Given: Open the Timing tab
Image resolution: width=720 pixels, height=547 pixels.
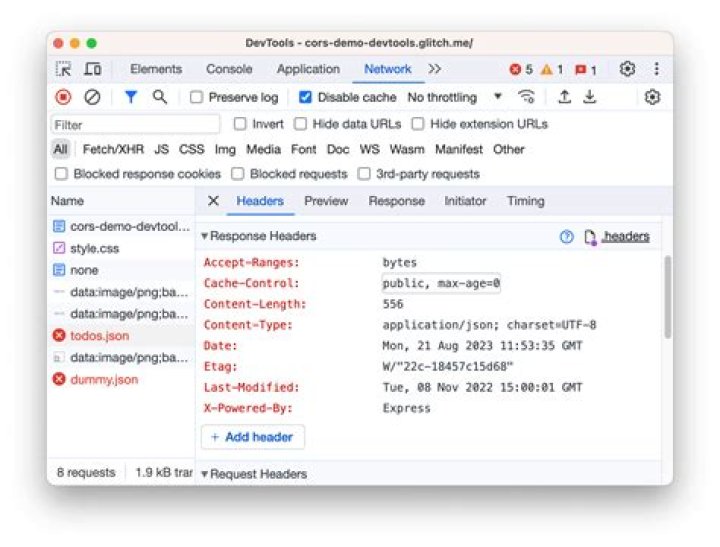Looking at the screenshot, I should click(x=526, y=201).
